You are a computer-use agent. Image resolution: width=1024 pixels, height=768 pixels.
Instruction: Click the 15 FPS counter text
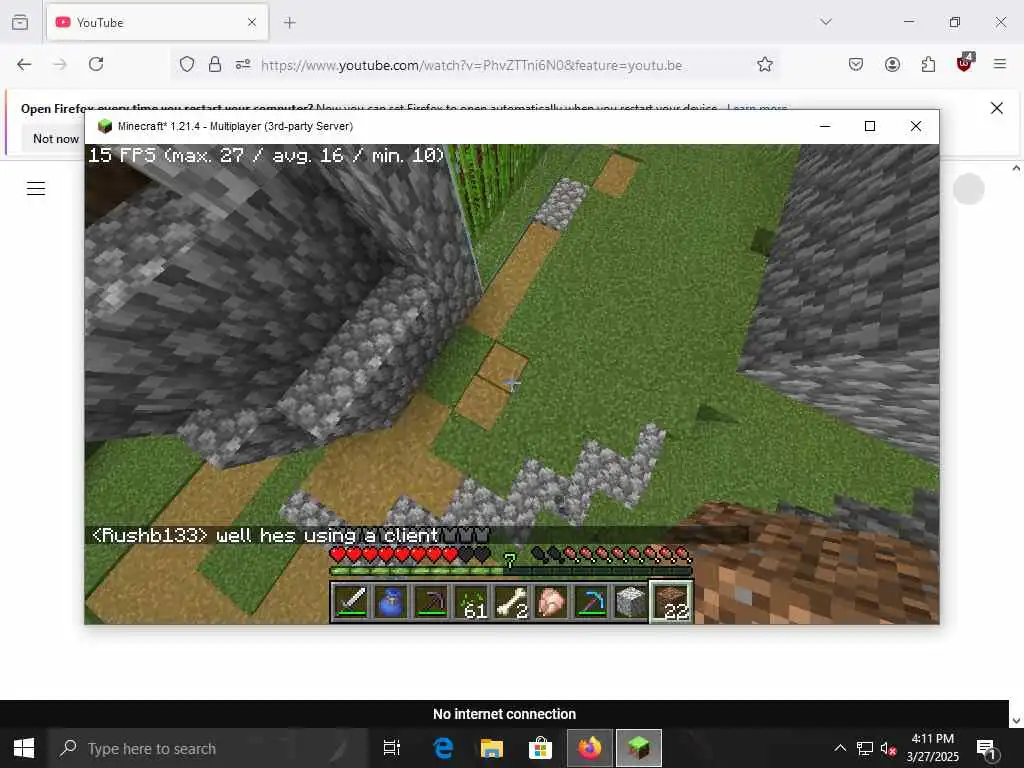coord(266,155)
